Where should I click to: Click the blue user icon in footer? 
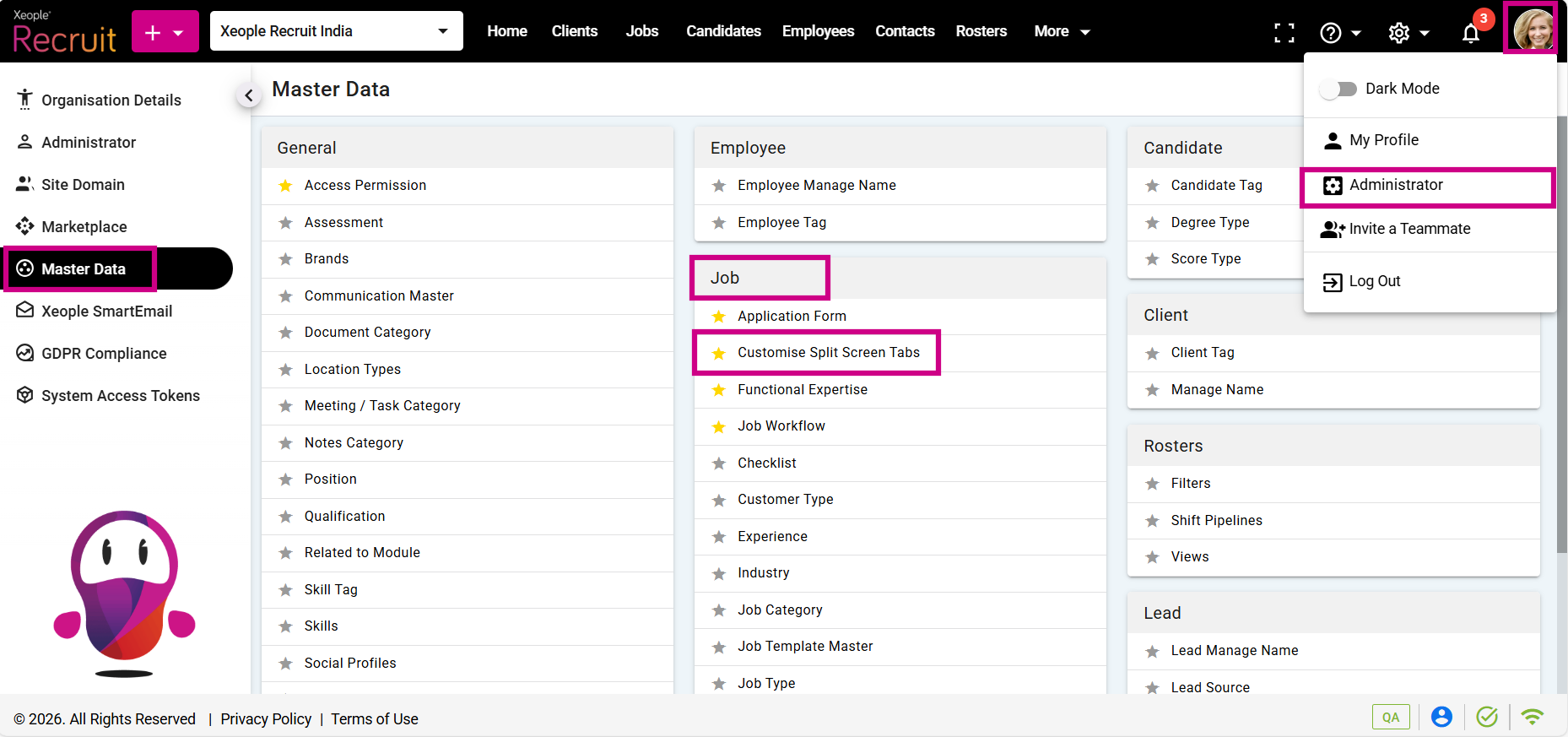pyautogui.click(x=1441, y=717)
